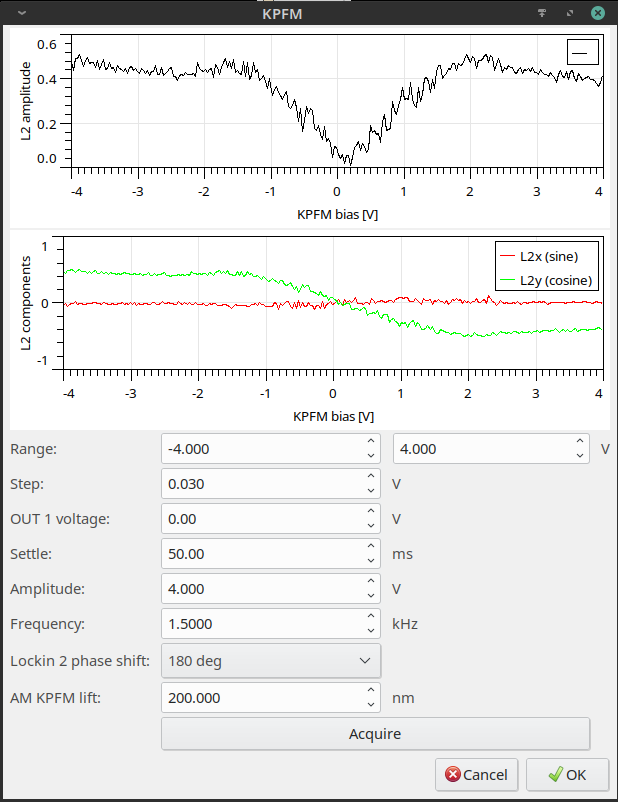
Task: Decrease the Amplitude value with down arrow
Action: (x=371, y=596)
